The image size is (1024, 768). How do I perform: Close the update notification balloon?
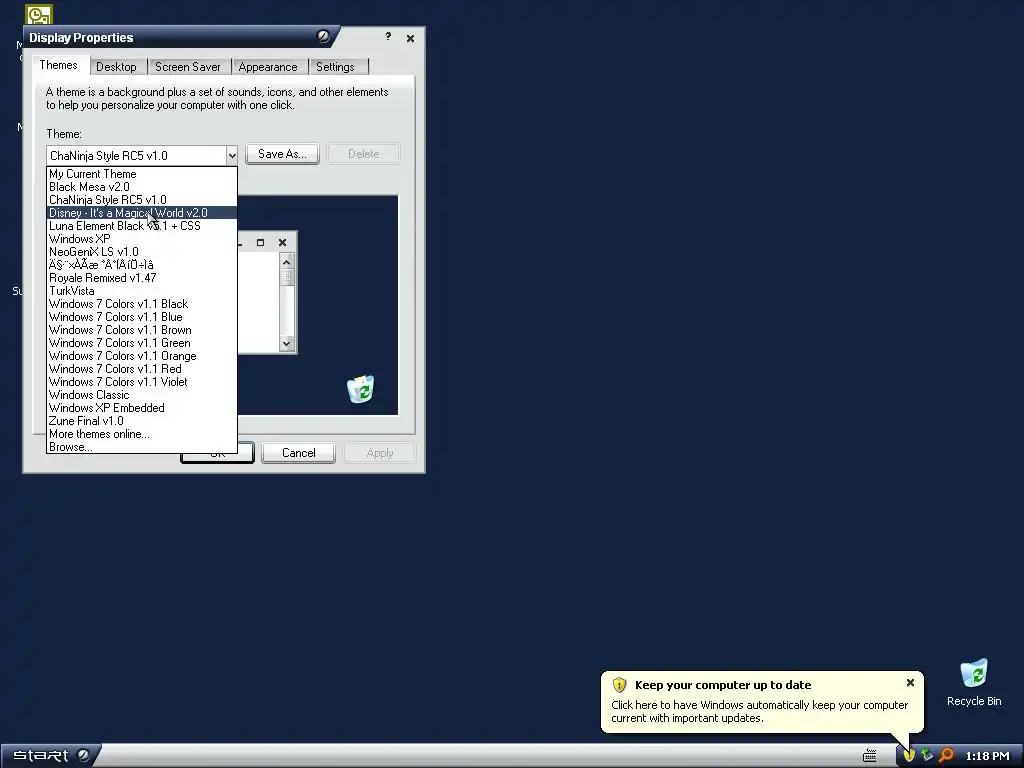point(910,682)
